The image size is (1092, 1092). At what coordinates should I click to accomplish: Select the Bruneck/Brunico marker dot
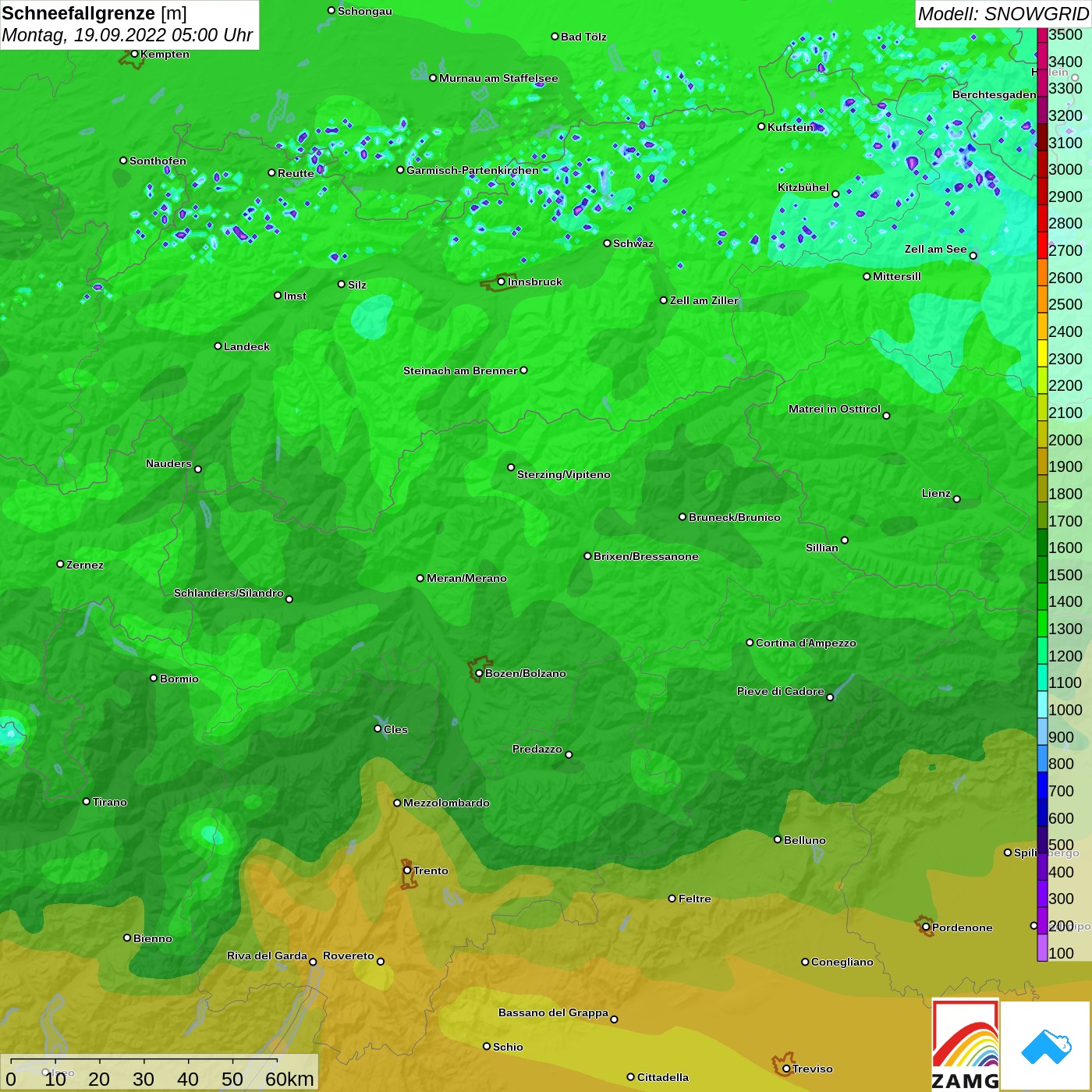point(682,516)
